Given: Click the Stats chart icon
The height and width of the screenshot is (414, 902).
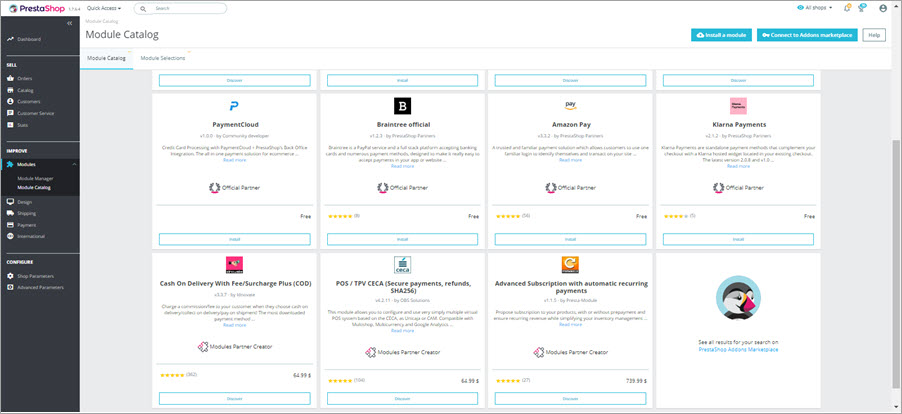Looking at the screenshot, I should pos(10,125).
